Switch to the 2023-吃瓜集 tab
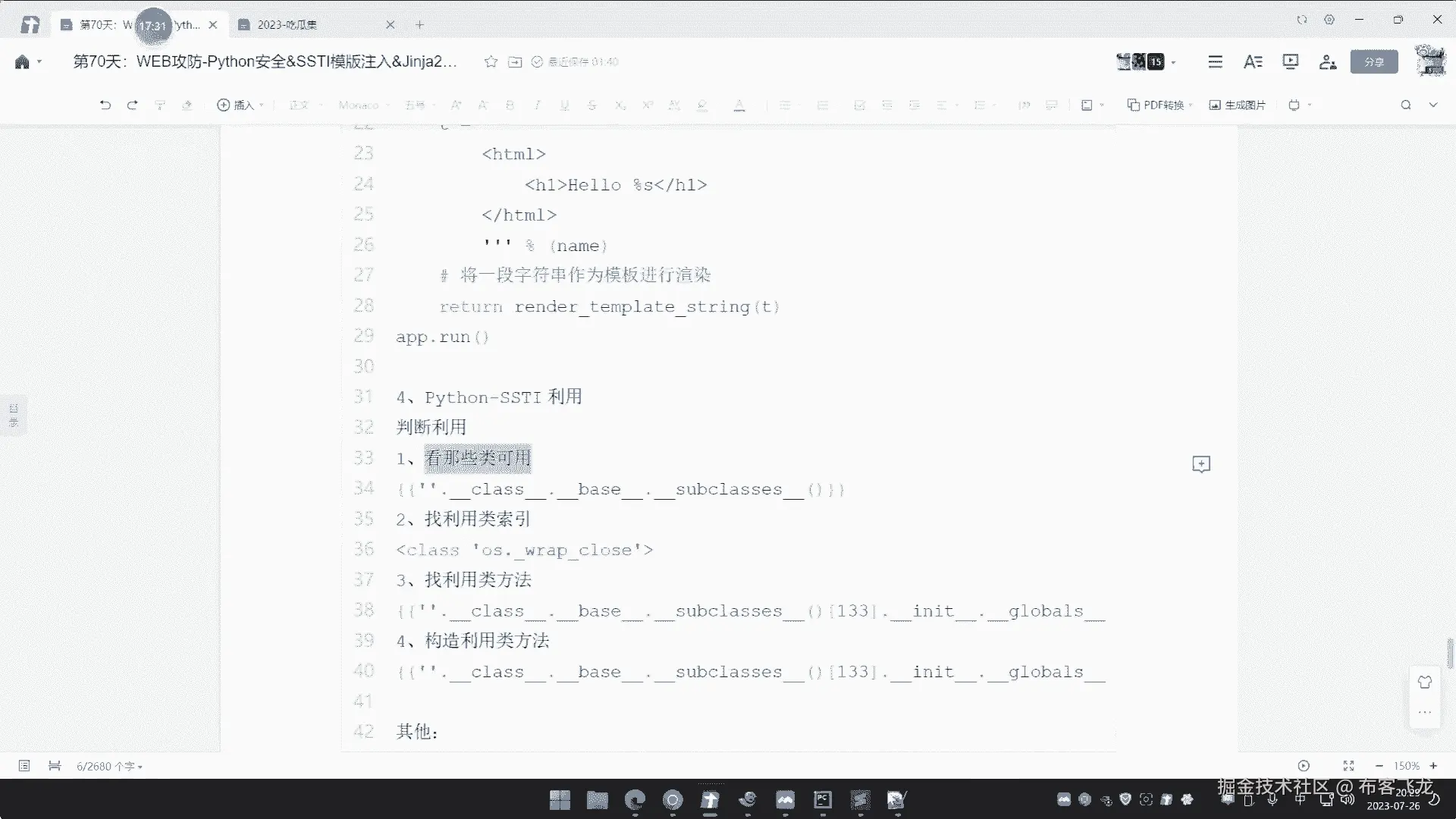1456x819 pixels. [287, 25]
